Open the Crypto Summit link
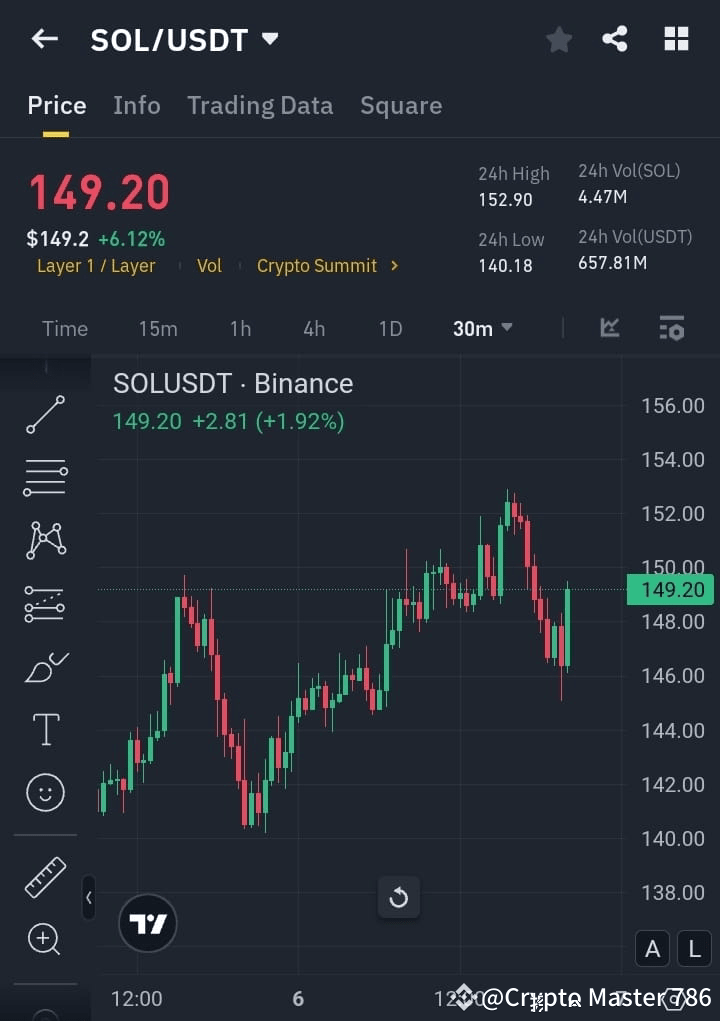 coord(316,266)
